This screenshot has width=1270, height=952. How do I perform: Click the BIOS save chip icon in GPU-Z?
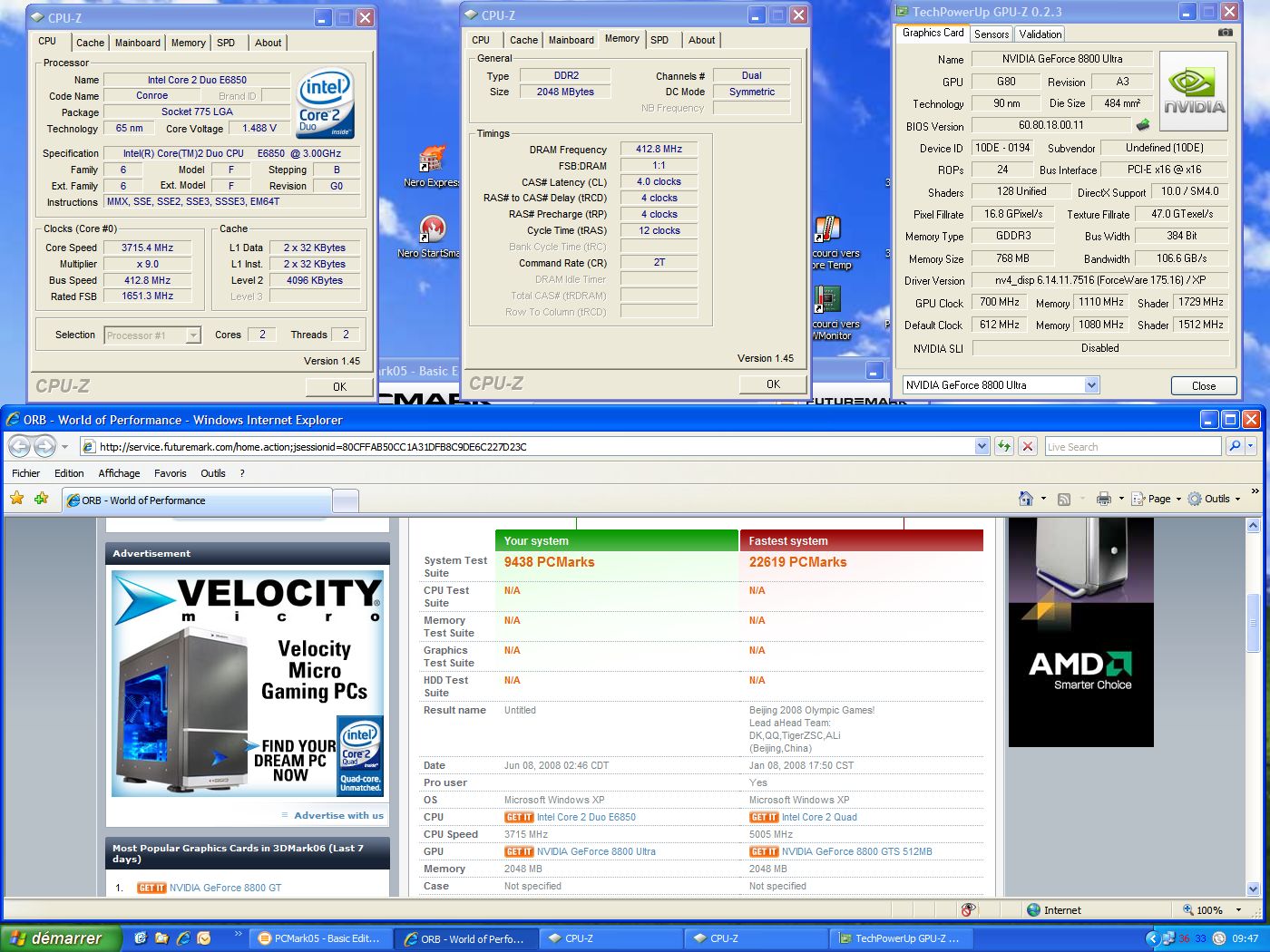coord(1143,125)
